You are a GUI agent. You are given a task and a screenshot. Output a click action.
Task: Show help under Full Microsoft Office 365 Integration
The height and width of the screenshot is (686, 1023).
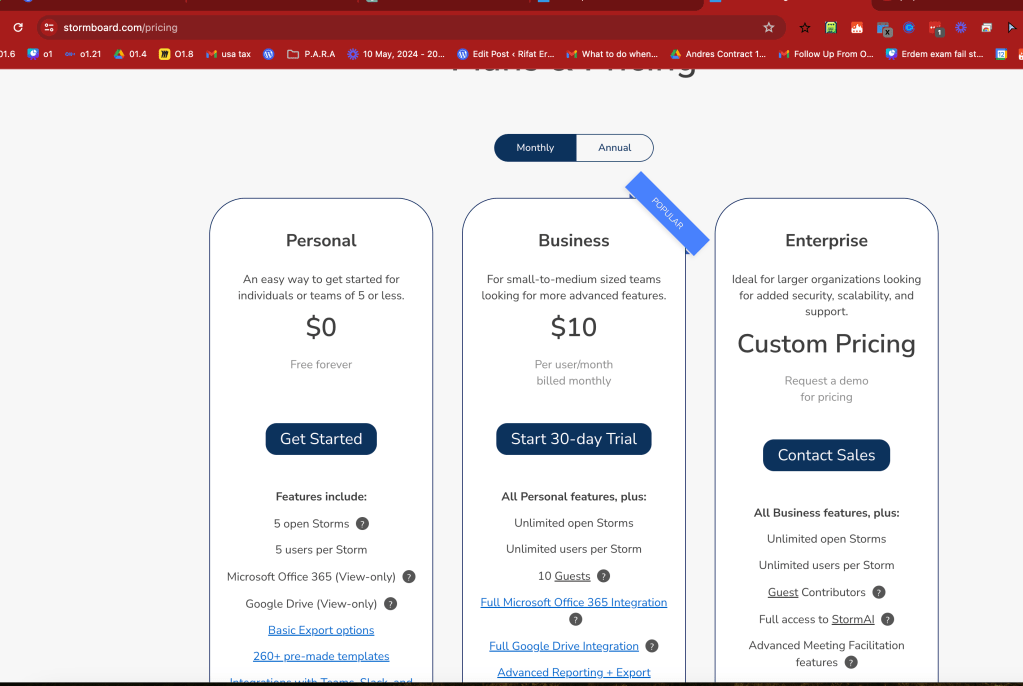click(574, 619)
